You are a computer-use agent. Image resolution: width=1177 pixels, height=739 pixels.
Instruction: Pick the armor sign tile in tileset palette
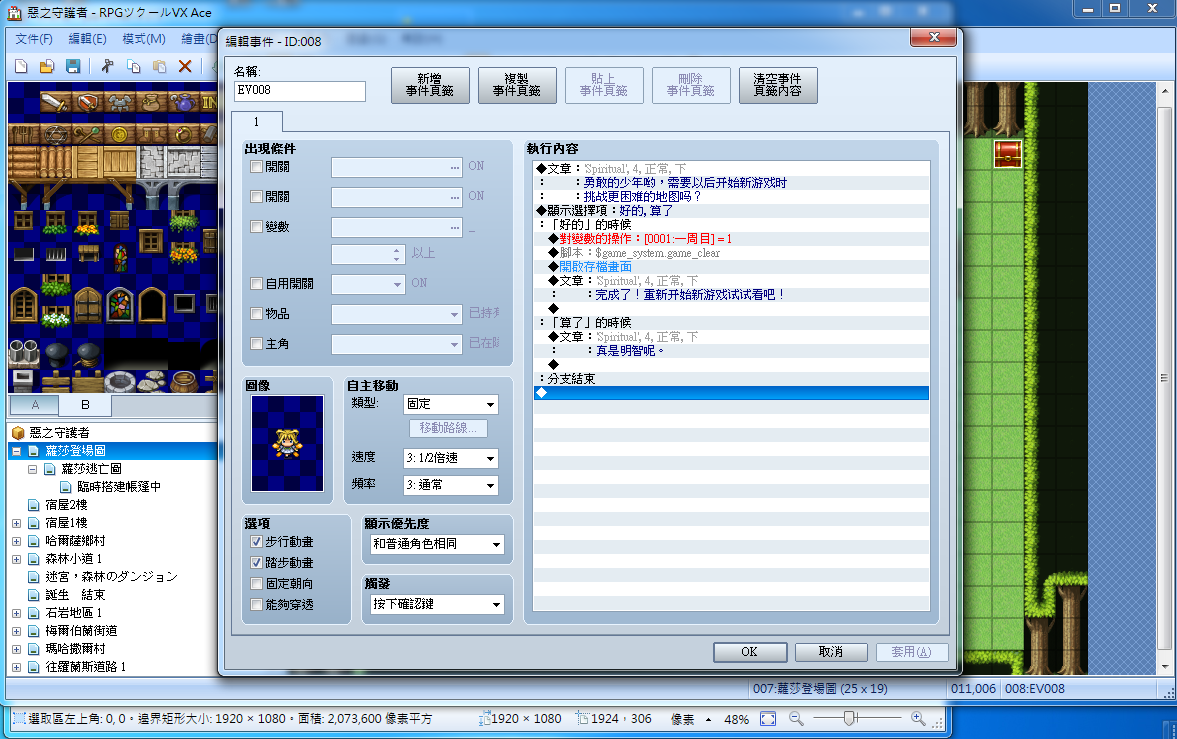pyautogui.click(x=120, y=101)
